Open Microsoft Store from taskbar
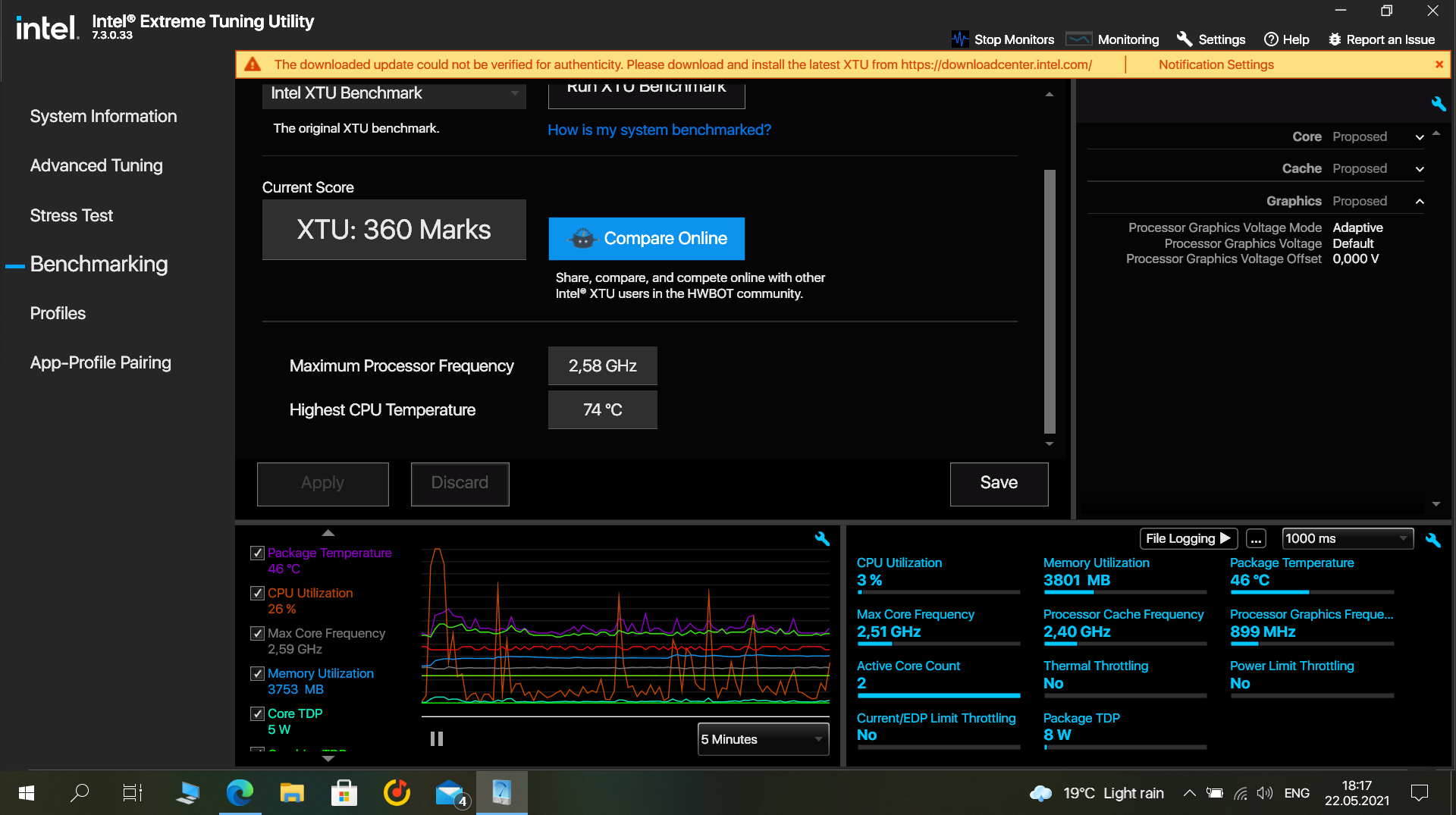The width and height of the screenshot is (1456, 815). [344, 793]
